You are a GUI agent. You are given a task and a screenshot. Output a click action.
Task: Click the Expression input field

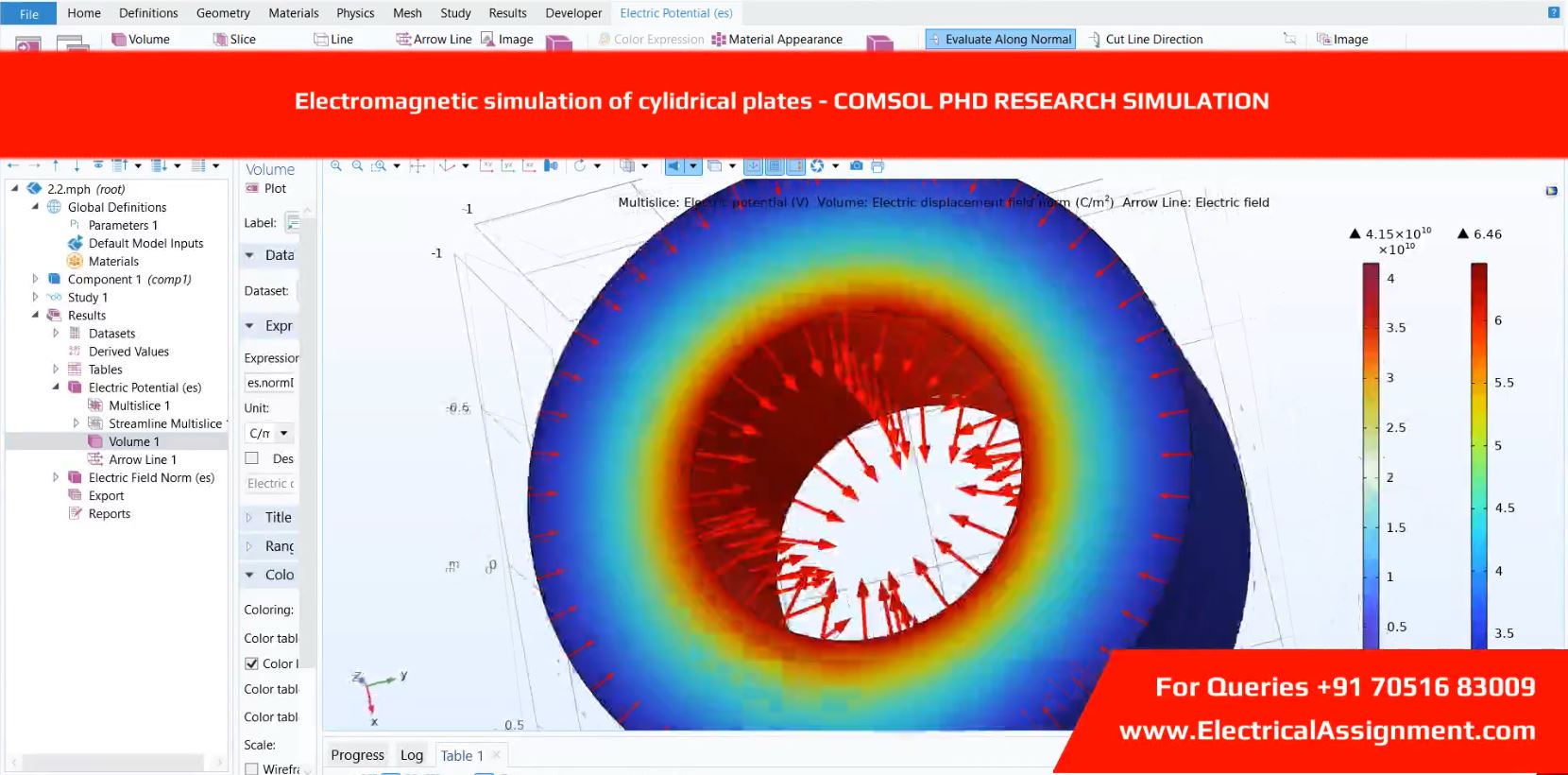tap(270, 383)
